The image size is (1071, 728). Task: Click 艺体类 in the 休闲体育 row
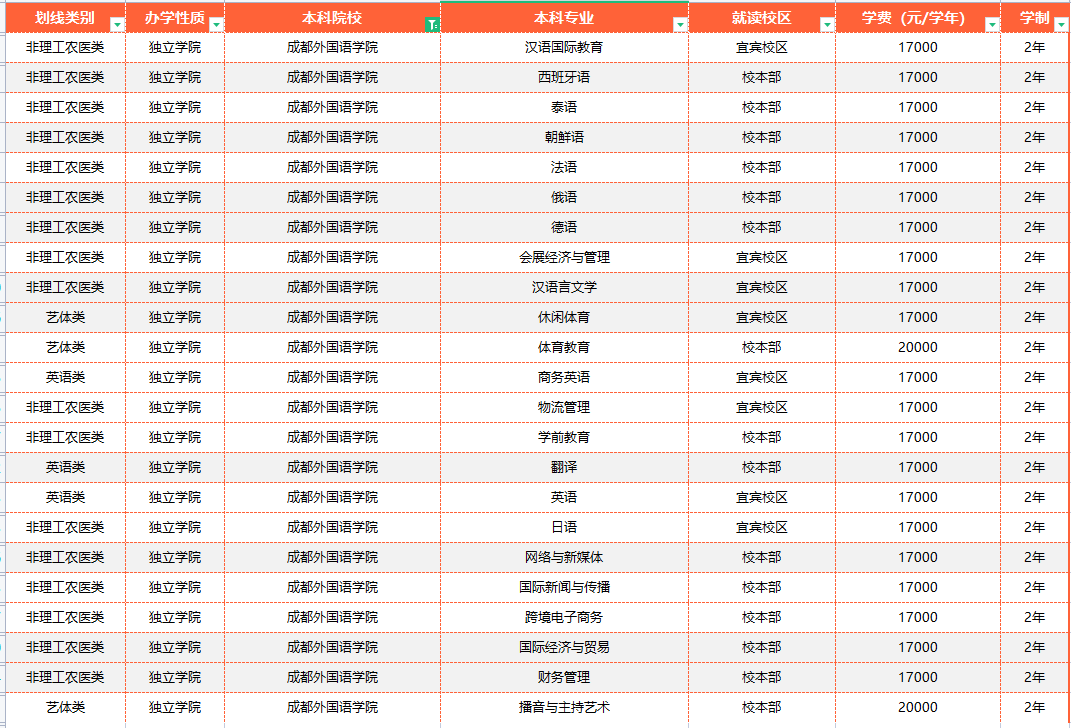tap(66, 318)
